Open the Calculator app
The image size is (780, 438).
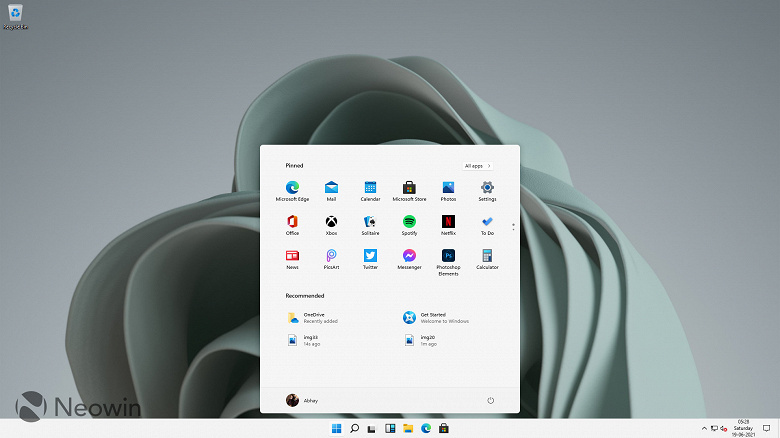coord(487,256)
